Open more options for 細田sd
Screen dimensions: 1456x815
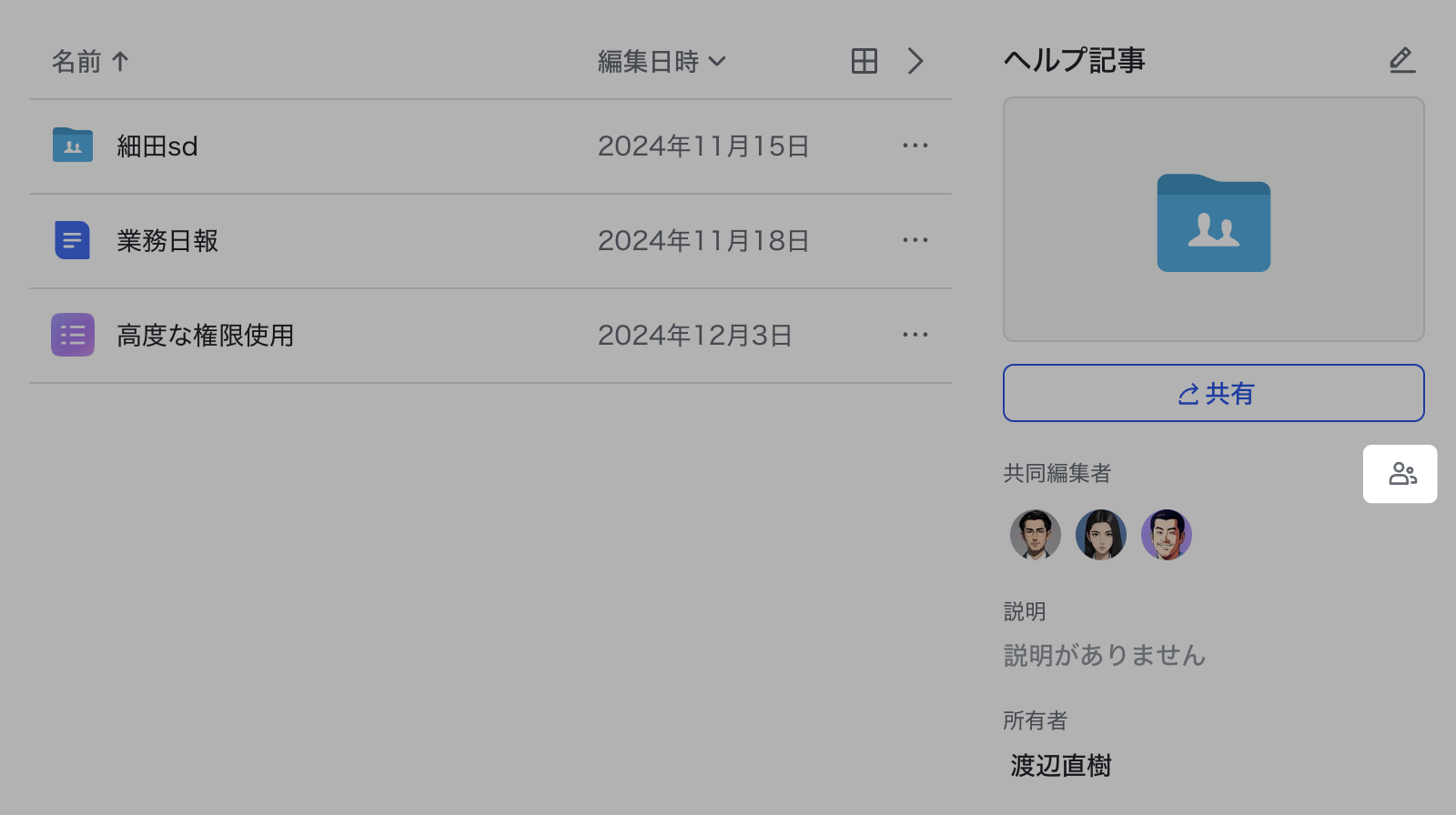point(915,146)
